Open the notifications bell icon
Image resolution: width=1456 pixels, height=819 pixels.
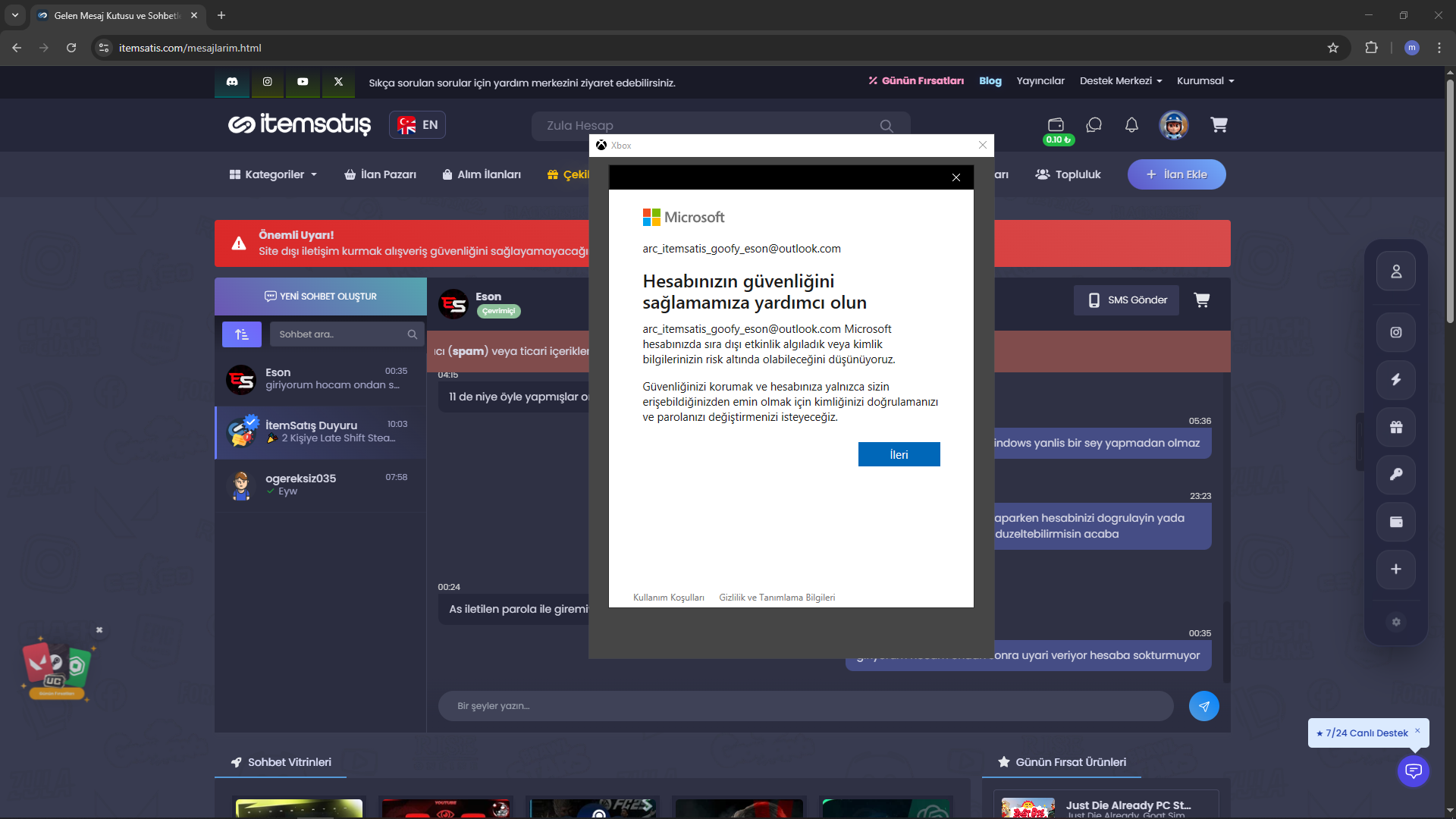[x=1131, y=124]
